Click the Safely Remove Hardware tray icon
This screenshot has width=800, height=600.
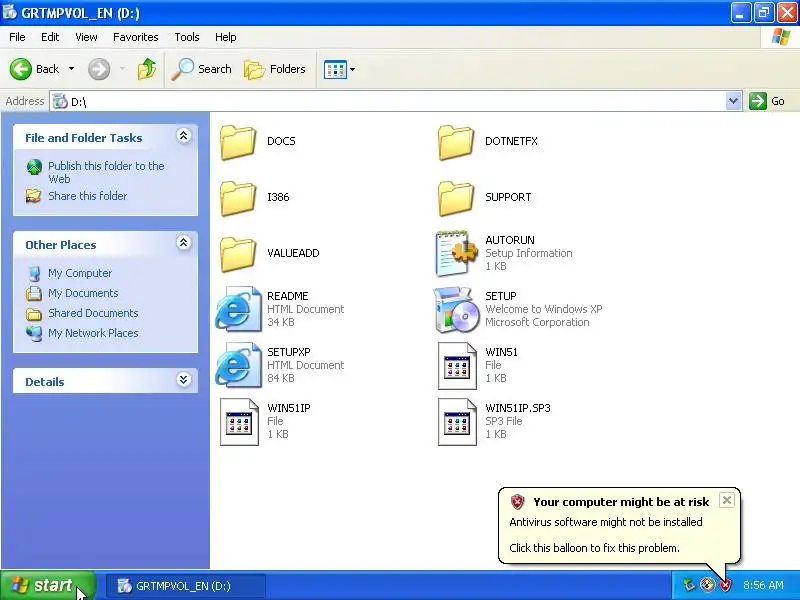point(689,585)
